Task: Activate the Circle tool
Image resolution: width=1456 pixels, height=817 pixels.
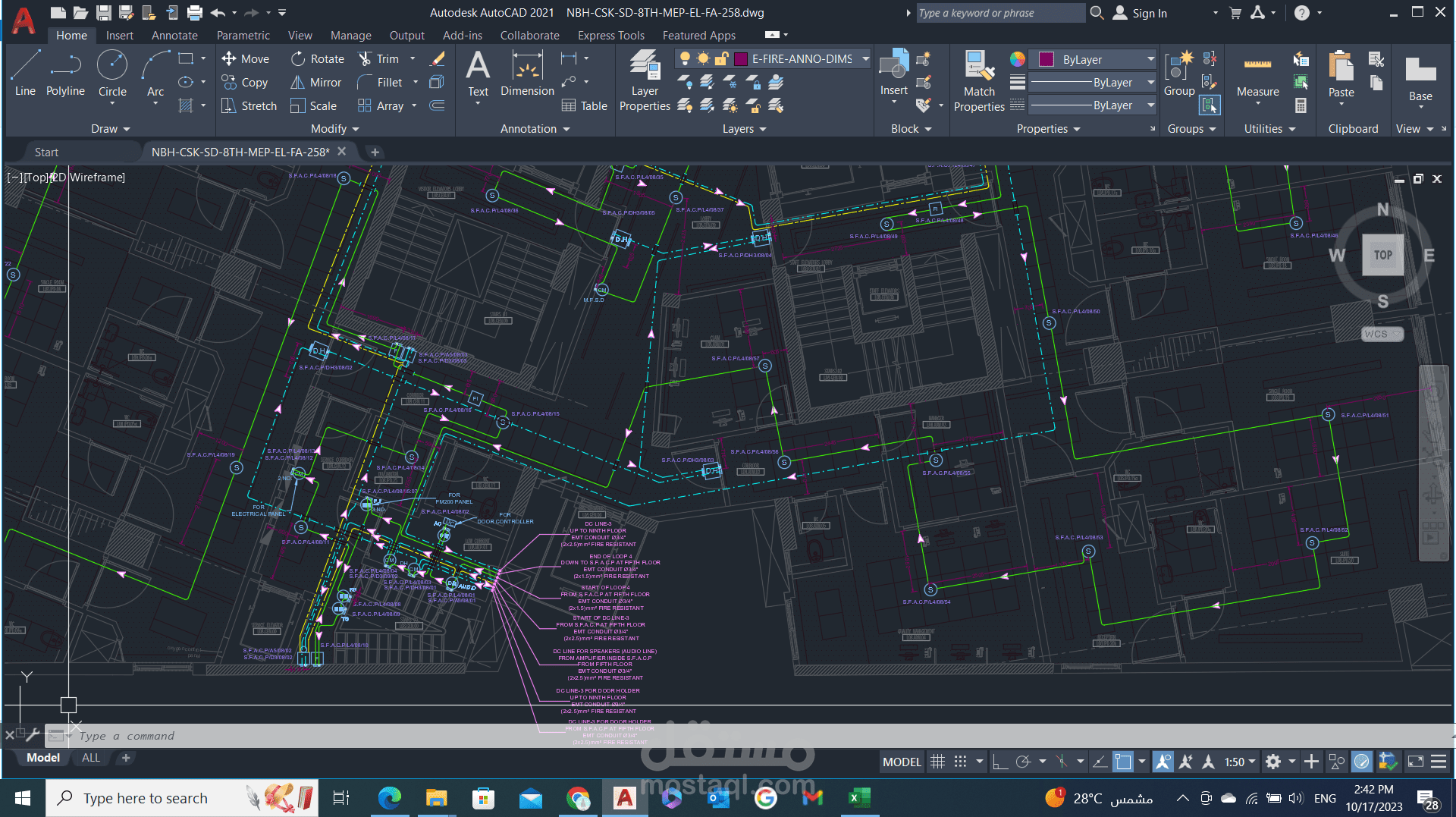Action: 112,74
